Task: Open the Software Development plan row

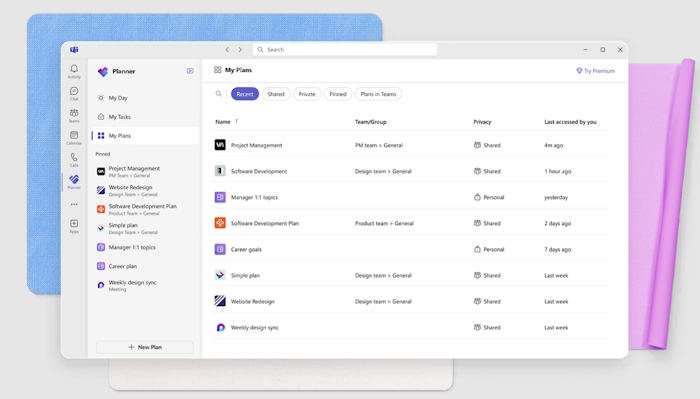Action: (x=409, y=171)
